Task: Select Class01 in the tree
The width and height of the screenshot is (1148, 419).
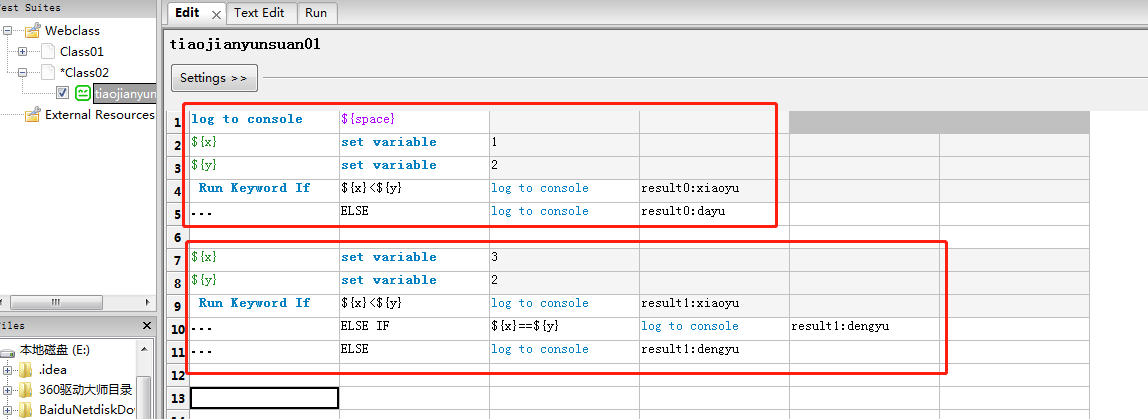Action: point(82,51)
